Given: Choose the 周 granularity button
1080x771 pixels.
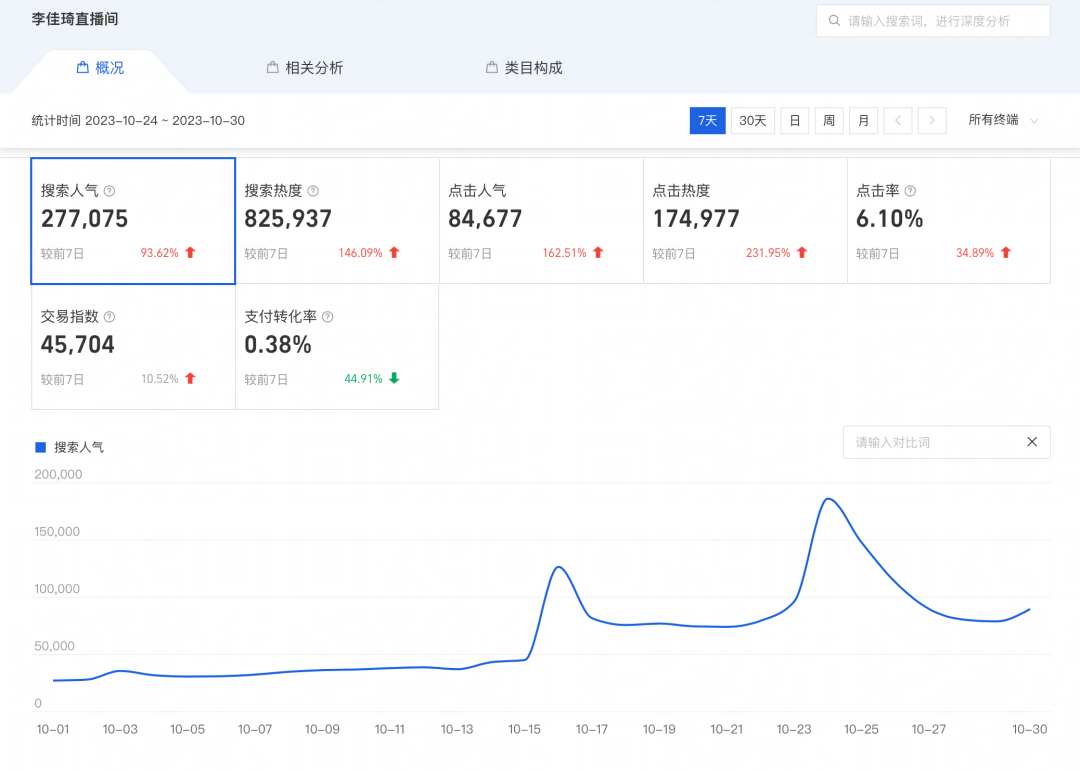Looking at the screenshot, I should [829, 121].
